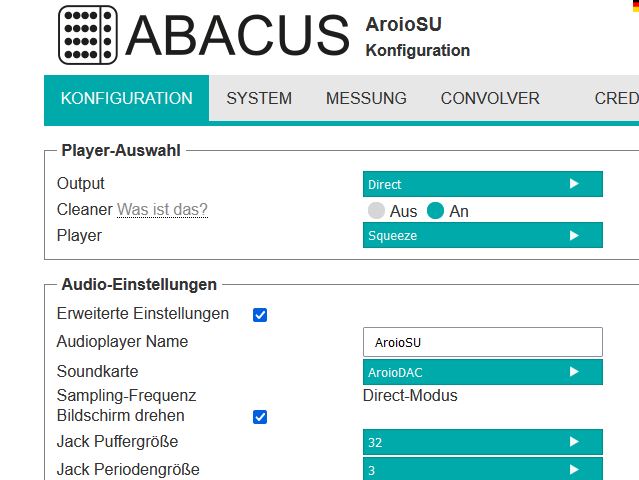Image resolution: width=639 pixels, height=480 pixels.
Task: Toggle the Erweiterte Einstellungen checkbox
Action: click(260, 314)
